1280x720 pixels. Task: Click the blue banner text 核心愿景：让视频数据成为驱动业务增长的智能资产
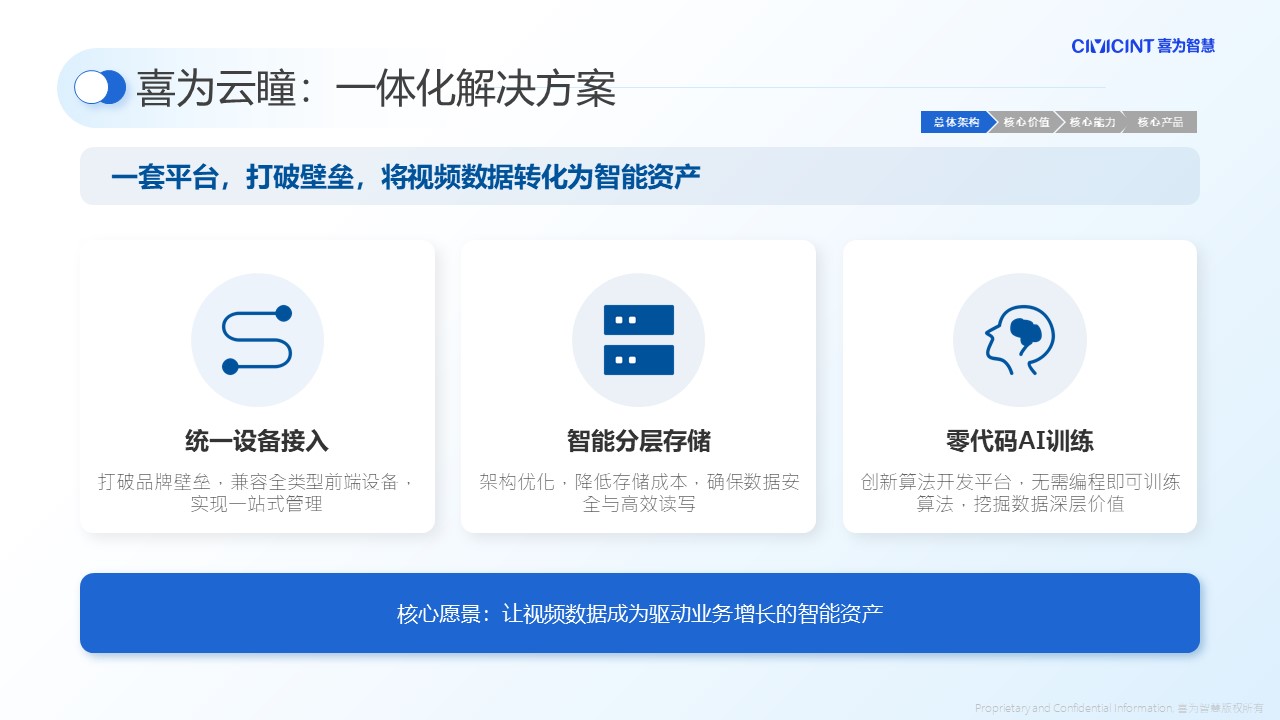tap(640, 613)
